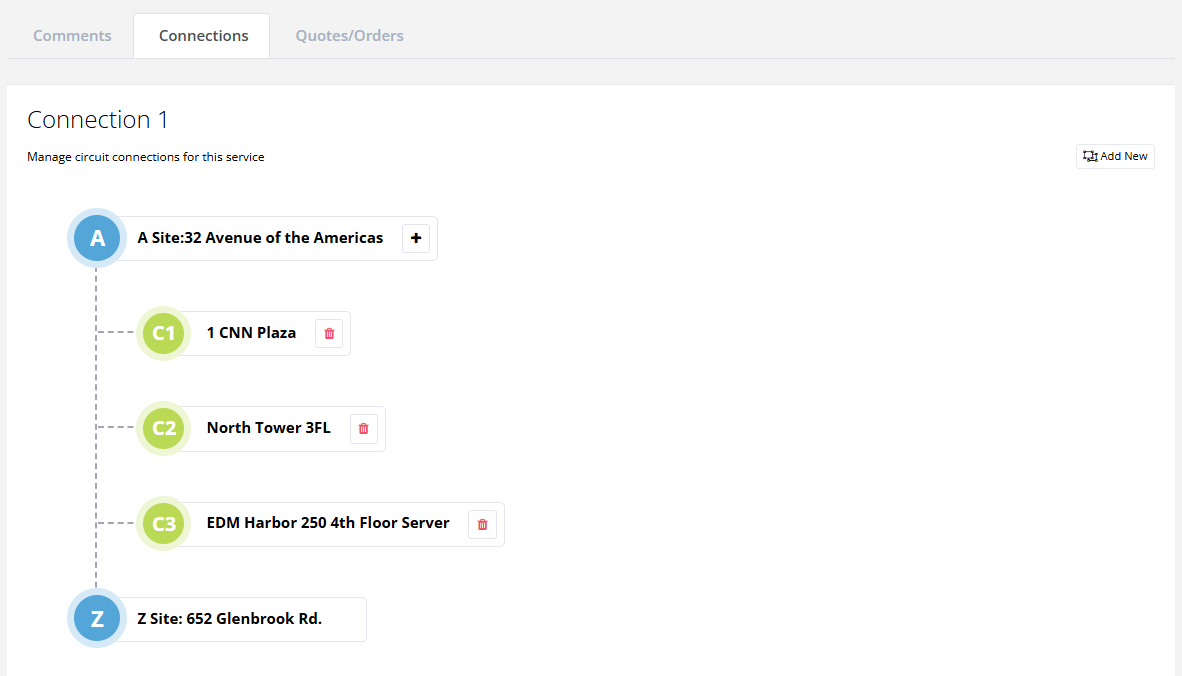Viewport: 1182px width, 676px height.
Task: Click the EDM Harbor 250 label
Action: (x=327, y=522)
